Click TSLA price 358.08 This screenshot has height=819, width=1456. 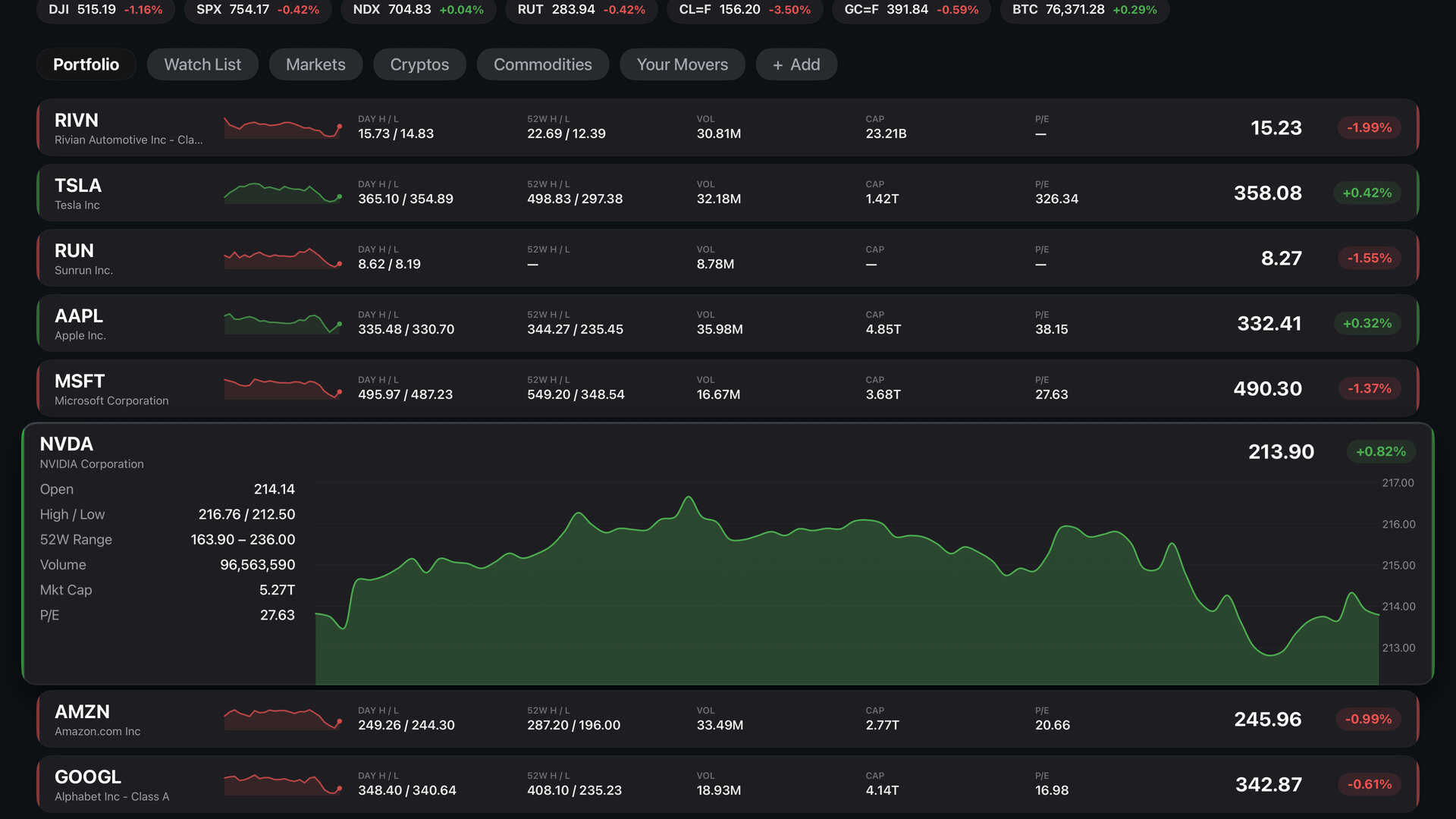tap(1268, 193)
